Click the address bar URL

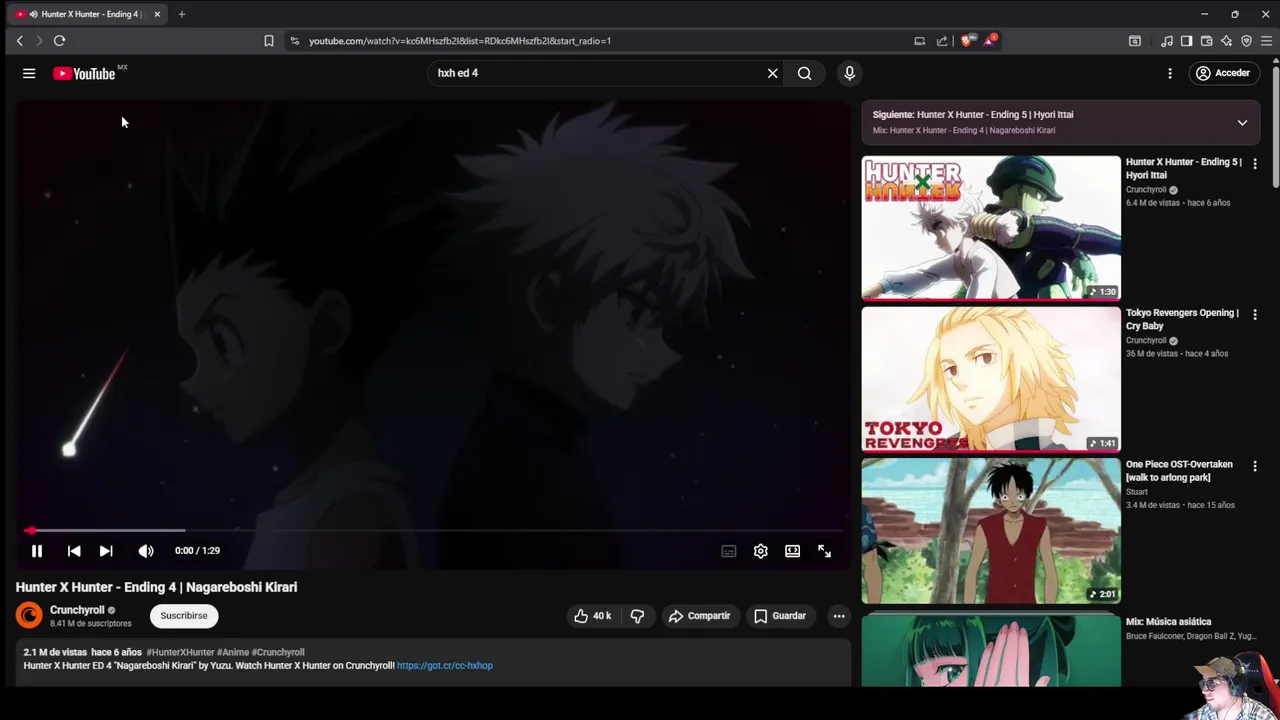[460, 41]
